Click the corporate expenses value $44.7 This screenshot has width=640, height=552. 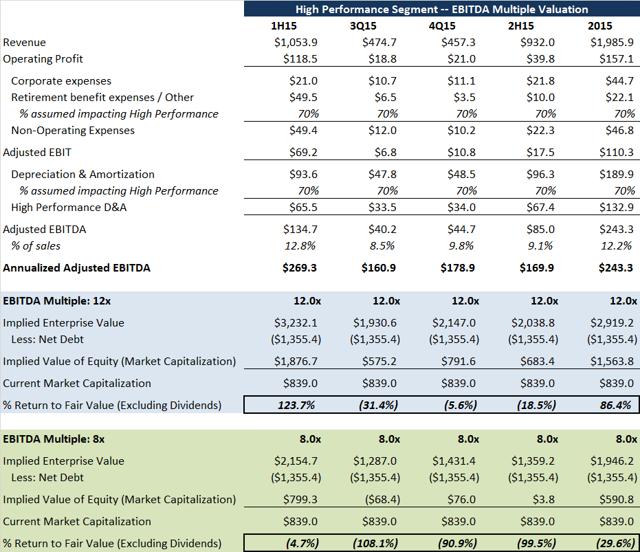tap(620, 81)
